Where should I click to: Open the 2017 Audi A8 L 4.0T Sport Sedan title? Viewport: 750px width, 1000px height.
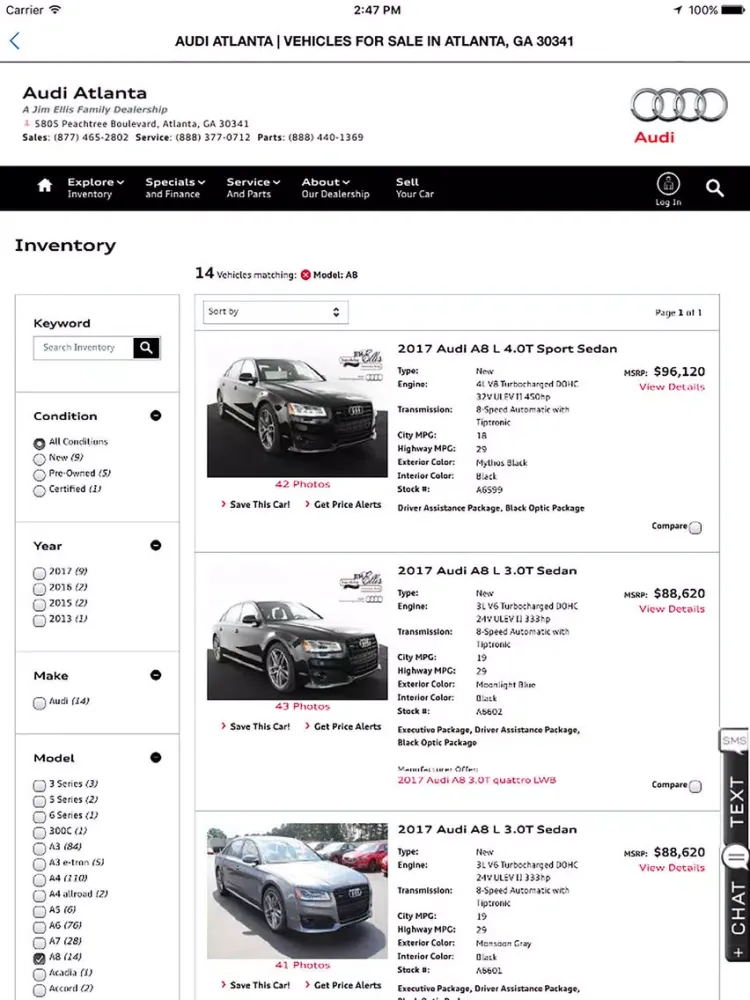pyautogui.click(x=507, y=349)
